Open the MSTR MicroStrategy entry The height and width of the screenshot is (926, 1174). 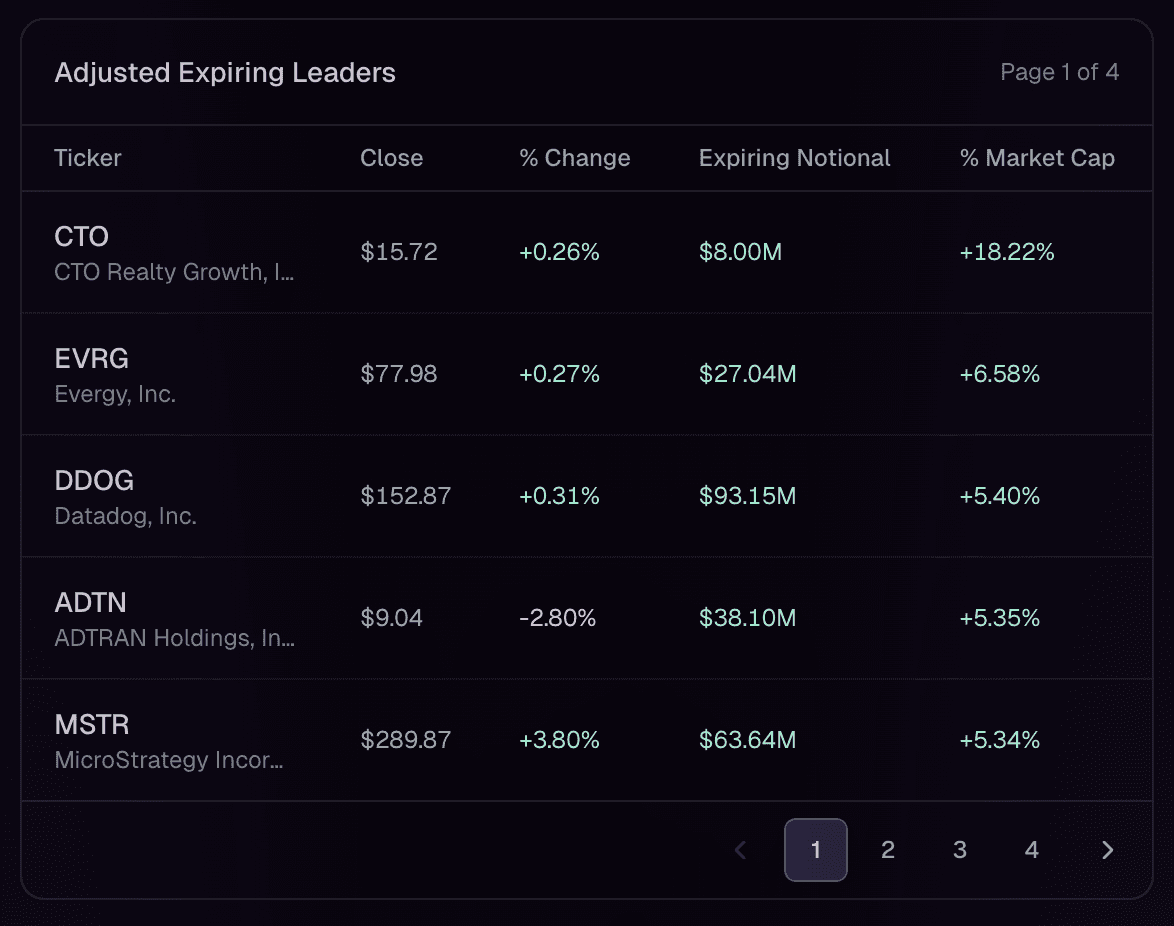tap(91, 725)
